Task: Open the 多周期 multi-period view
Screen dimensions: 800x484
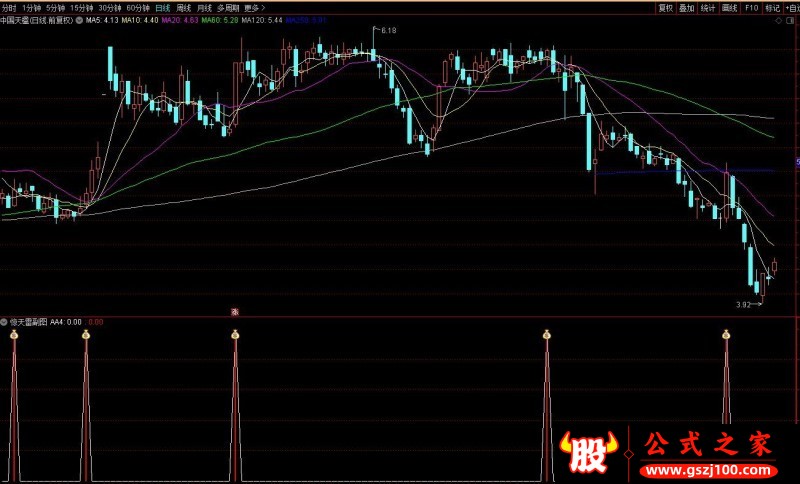Action: 228,8
